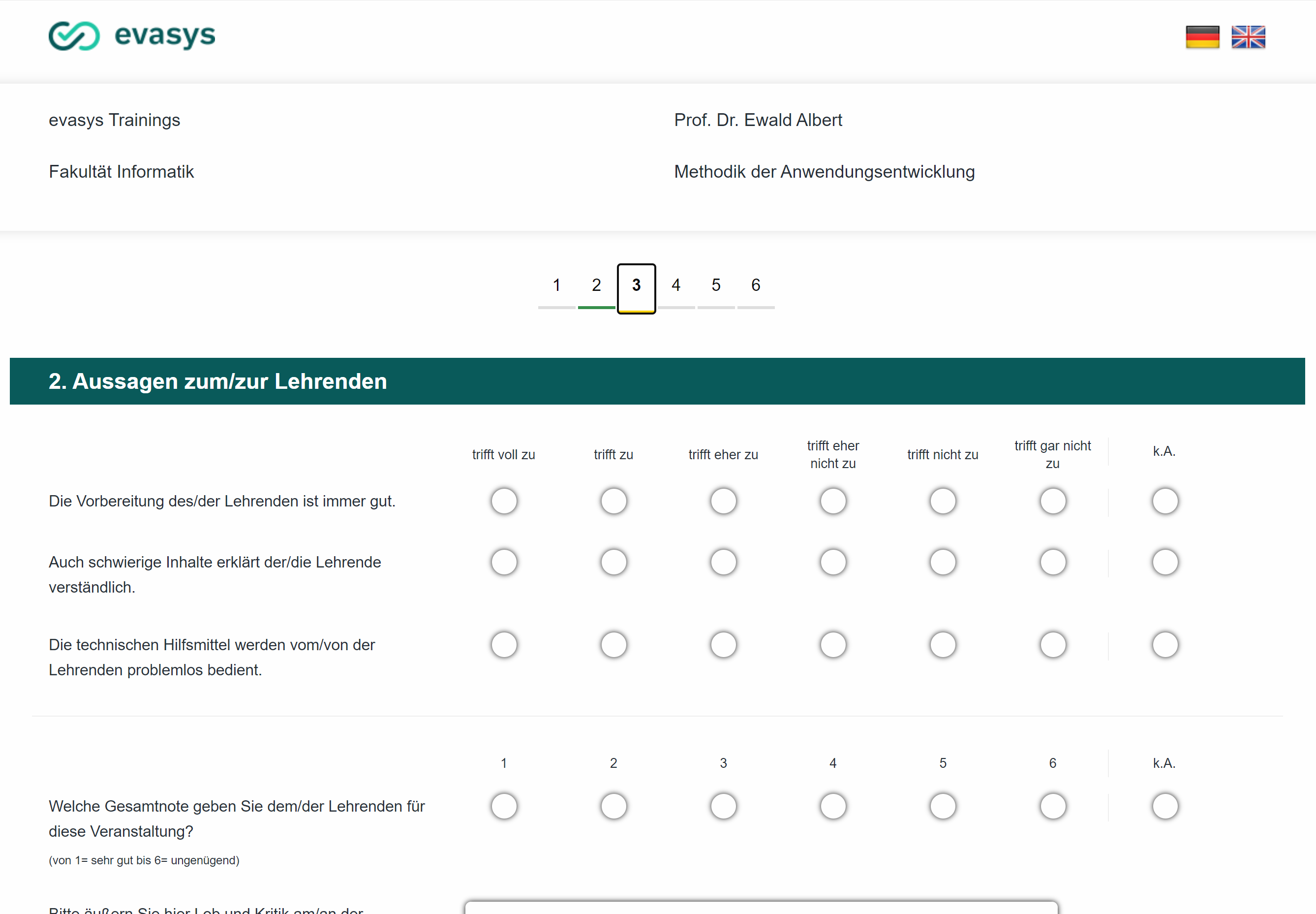This screenshot has width=1316, height=914.
Task: Open survey page 5
Action: [x=715, y=285]
